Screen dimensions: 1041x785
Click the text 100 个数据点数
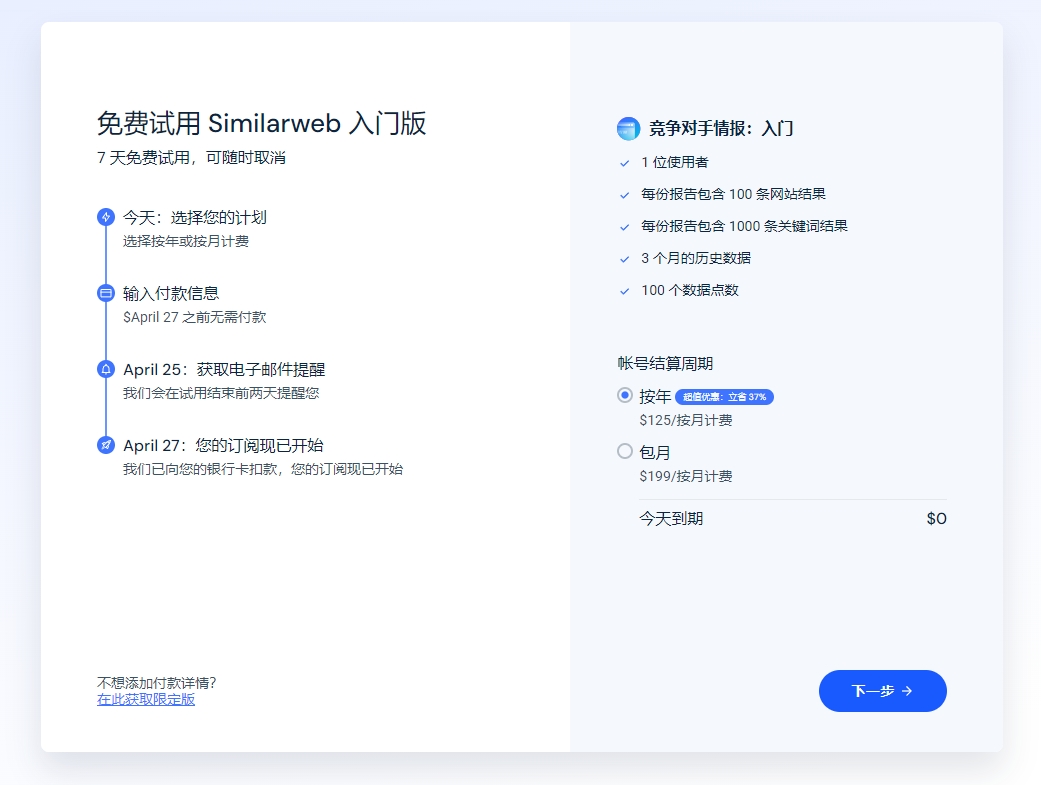point(690,290)
